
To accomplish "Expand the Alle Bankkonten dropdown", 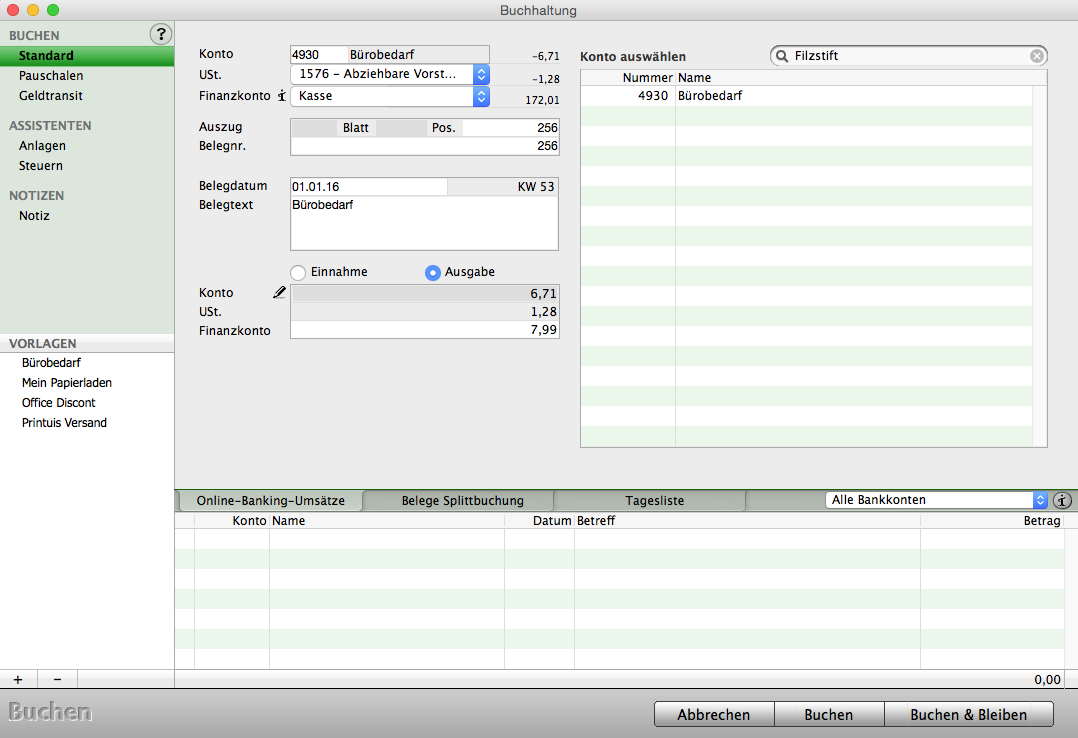I will (x=1039, y=500).
